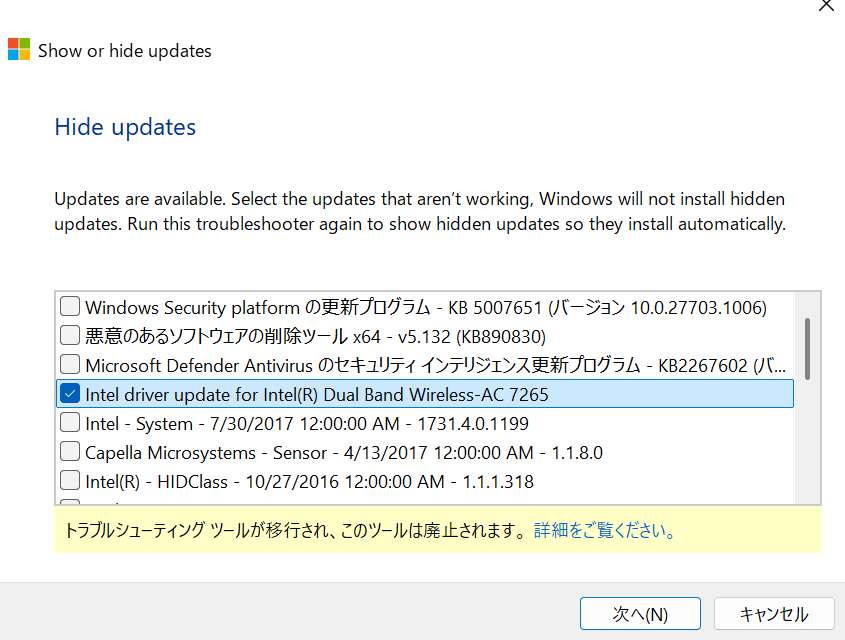Select the Capella Microsystems - Sensor row text
Viewport: 845px width, 640px height.
pyautogui.click(x=344, y=453)
